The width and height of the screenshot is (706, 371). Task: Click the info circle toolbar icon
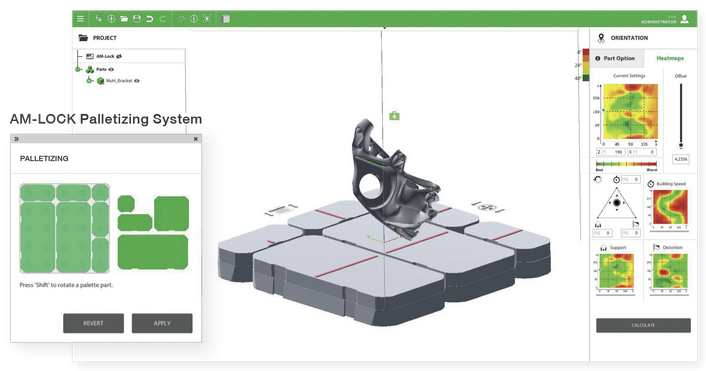pos(194,19)
